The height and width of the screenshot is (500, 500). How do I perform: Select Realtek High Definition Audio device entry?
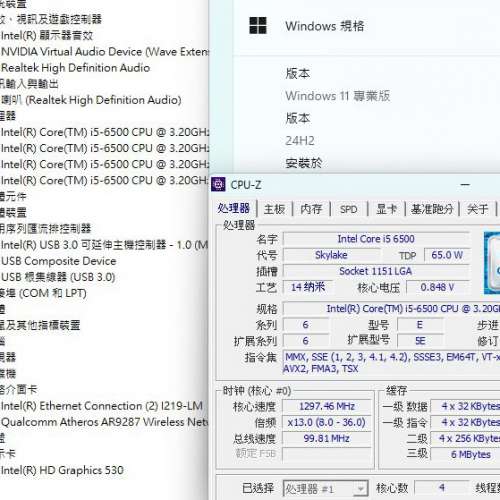click(x=76, y=68)
